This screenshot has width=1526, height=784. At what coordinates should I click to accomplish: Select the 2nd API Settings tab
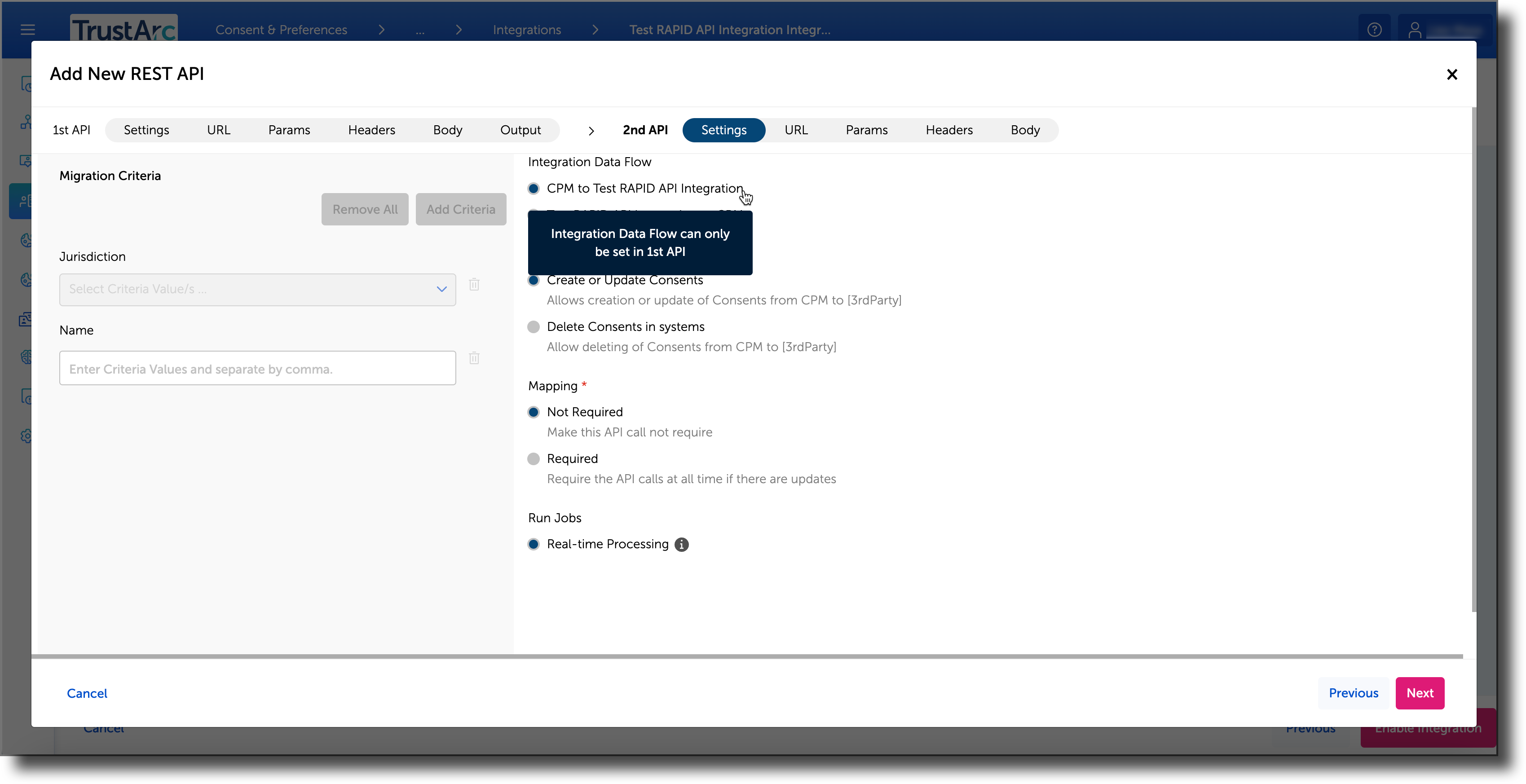tap(723, 130)
